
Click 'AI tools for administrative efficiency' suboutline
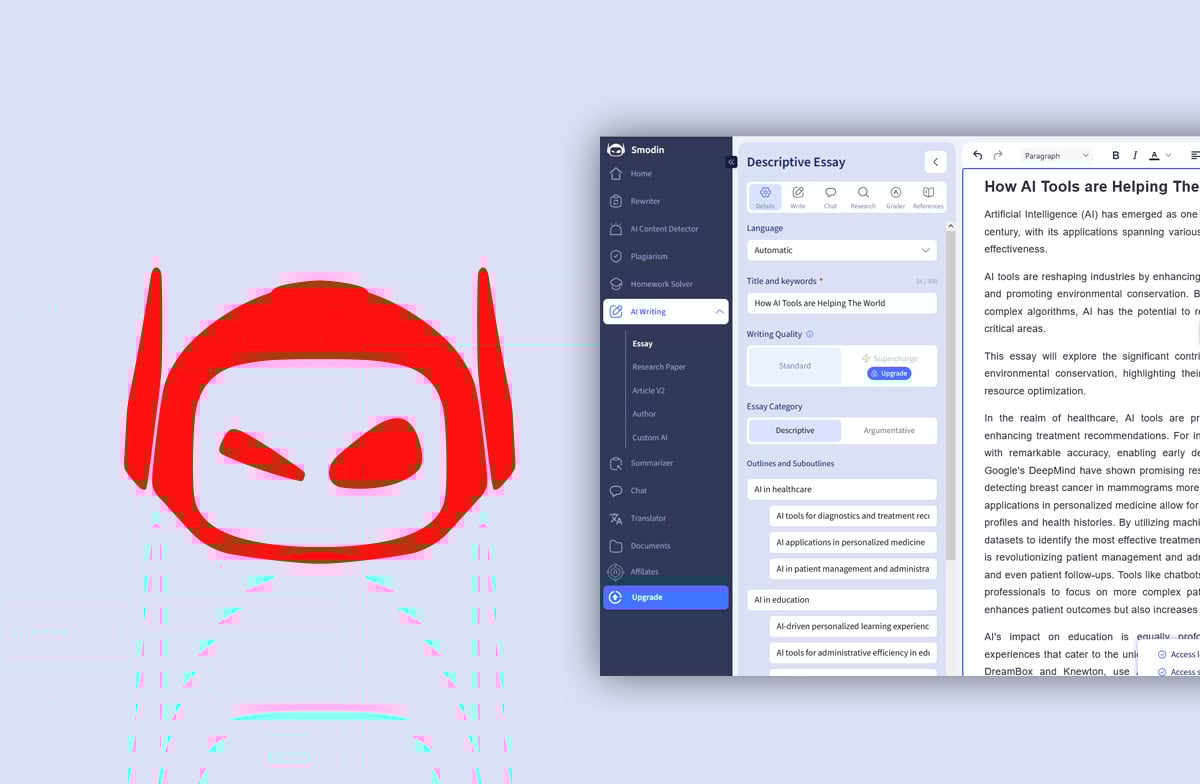pos(853,653)
